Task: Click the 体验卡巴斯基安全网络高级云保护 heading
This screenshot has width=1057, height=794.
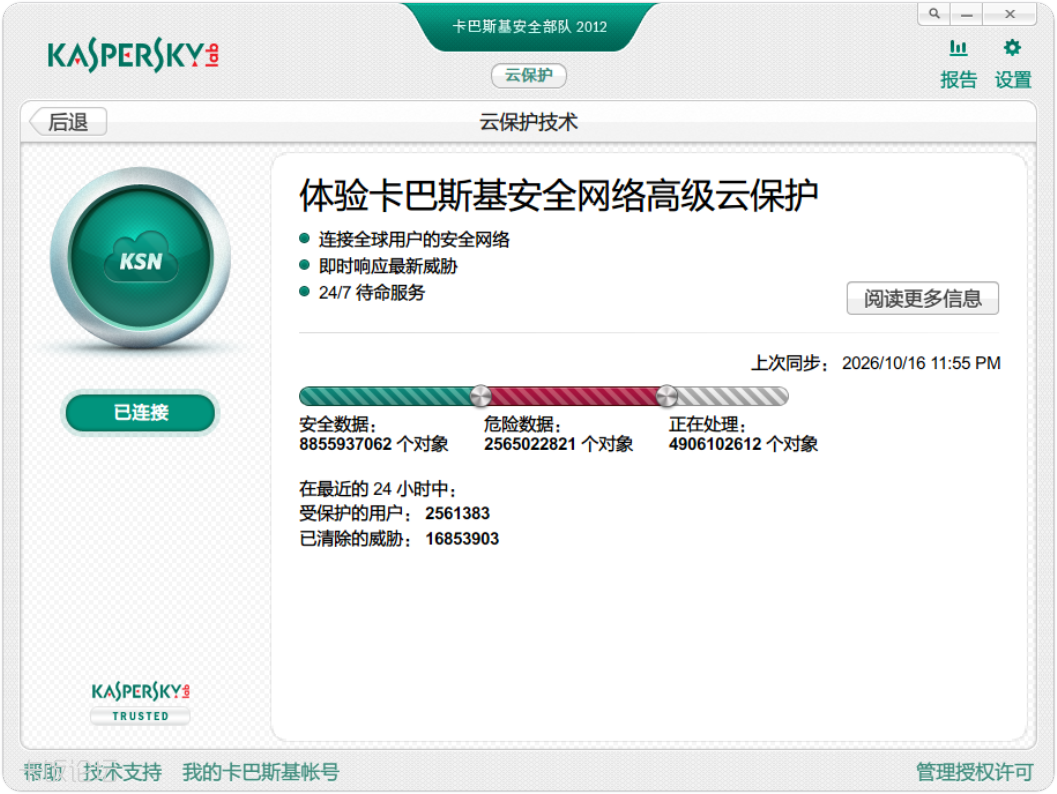Action: coord(559,196)
